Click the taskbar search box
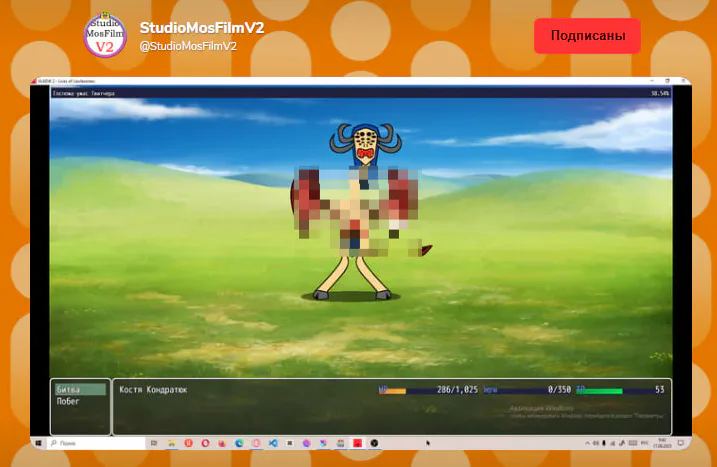Screen dimensions: 717x467 coord(96,443)
